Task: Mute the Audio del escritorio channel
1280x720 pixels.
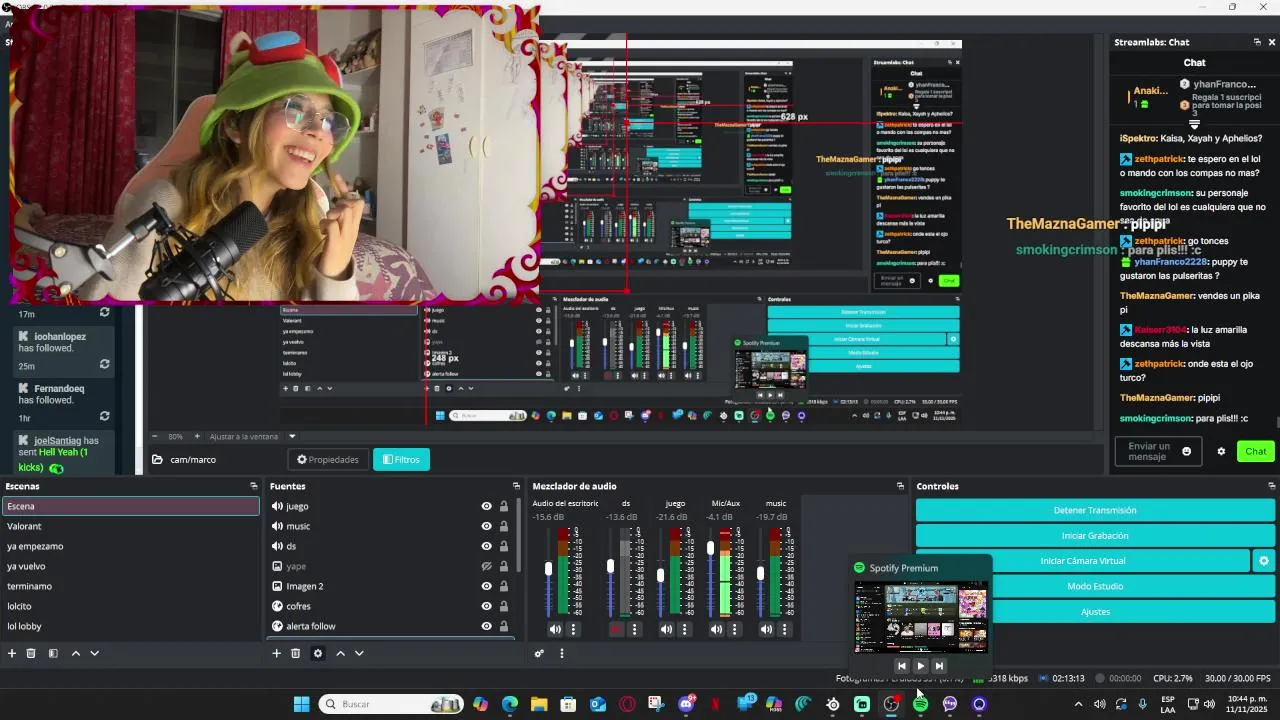Action: (555, 629)
